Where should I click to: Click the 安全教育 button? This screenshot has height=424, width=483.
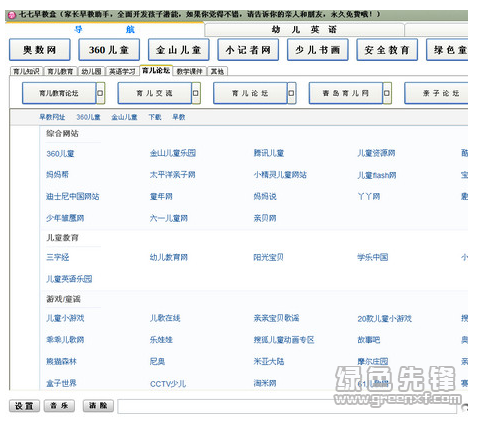[387, 50]
